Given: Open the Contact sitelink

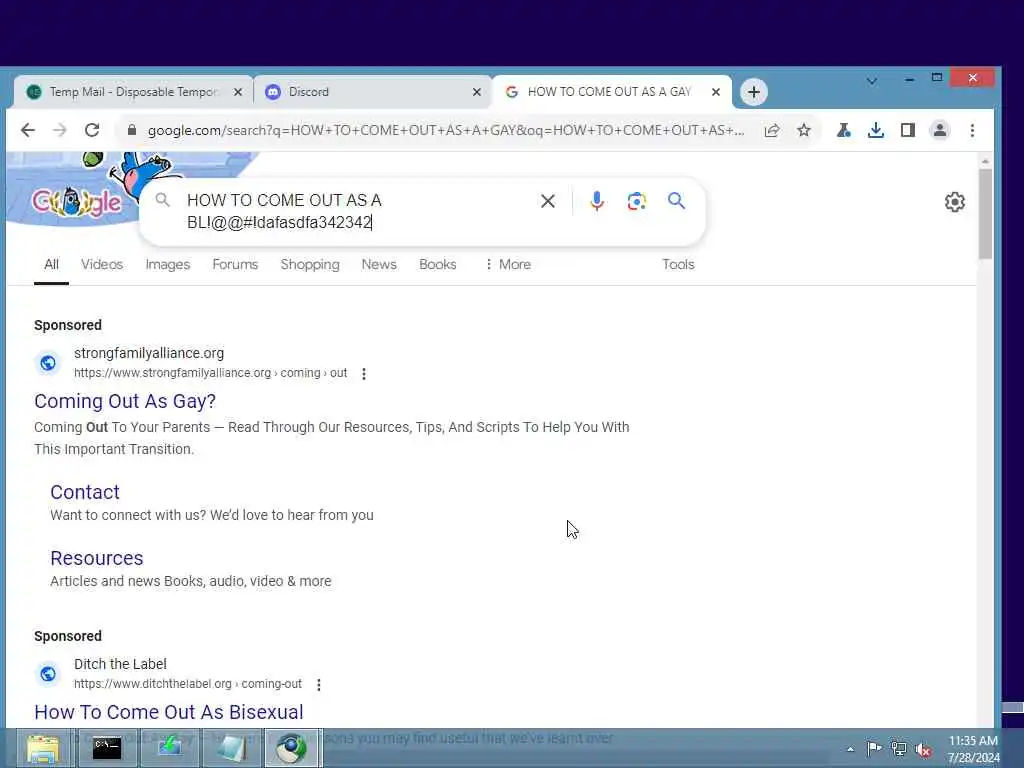Looking at the screenshot, I should point(85,492).
